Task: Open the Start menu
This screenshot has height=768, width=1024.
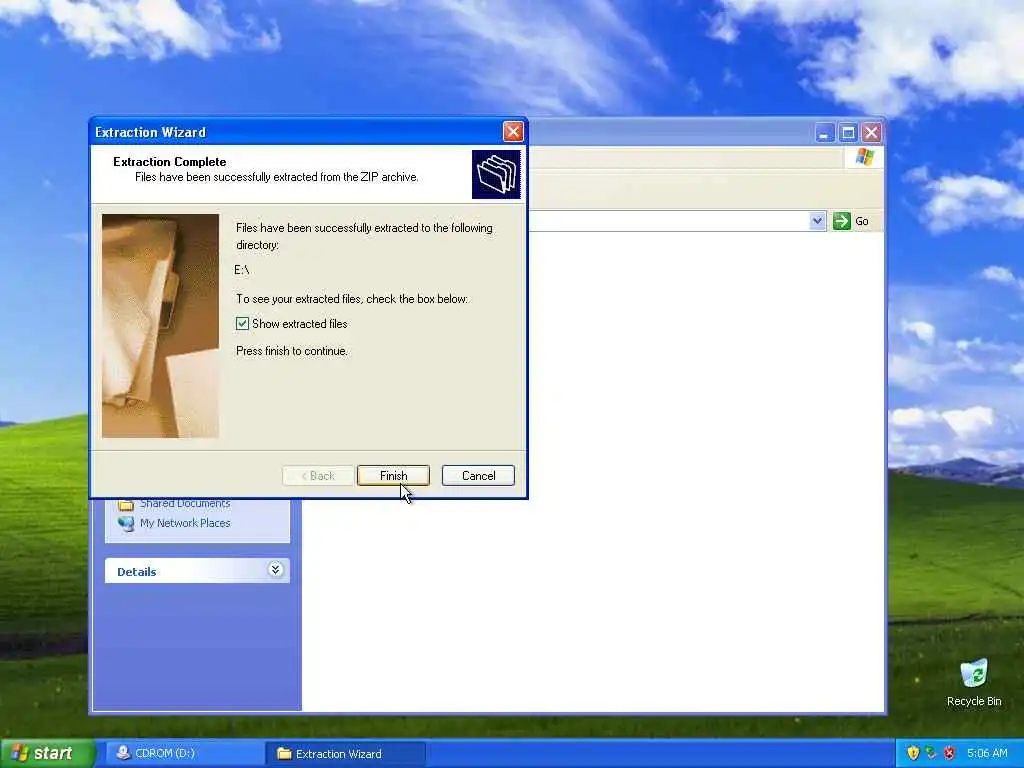Action: (47, 754)
